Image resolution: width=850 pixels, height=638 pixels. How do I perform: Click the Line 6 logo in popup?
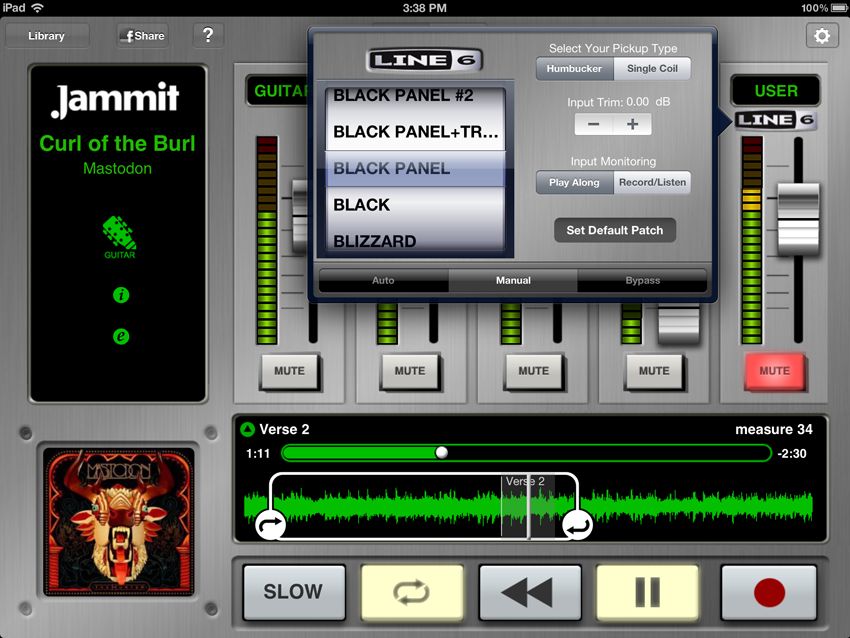424,60
